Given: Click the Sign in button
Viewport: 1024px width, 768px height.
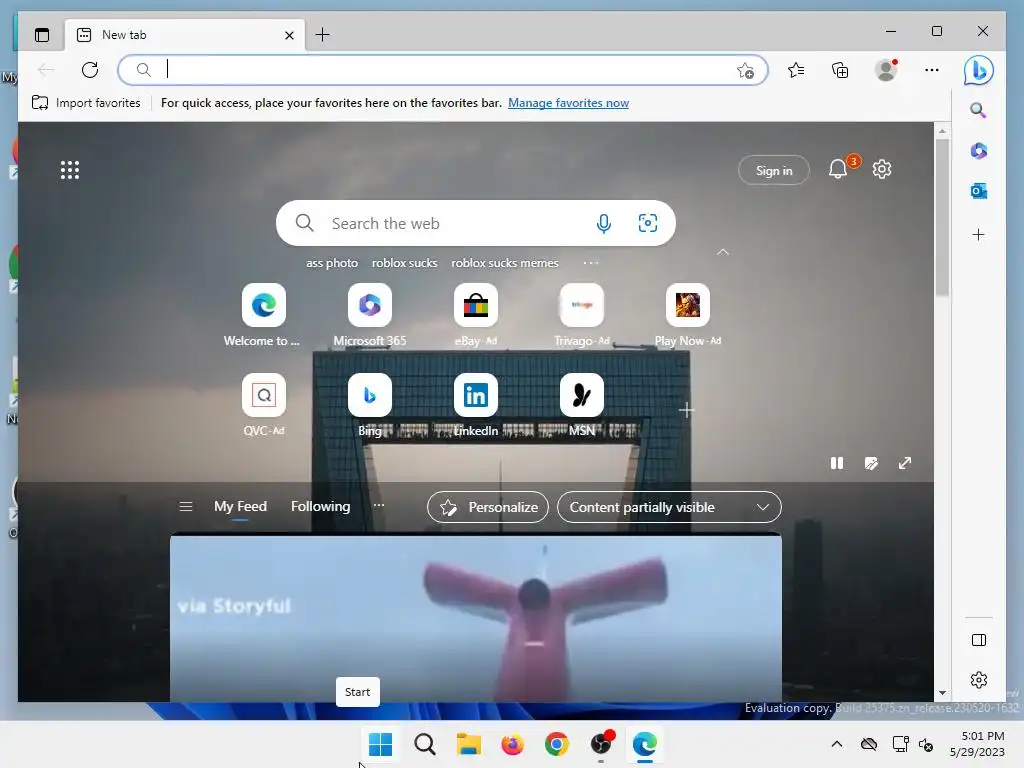Looking at the screenshot, I should pyautogui.click(x=774, y=170).
